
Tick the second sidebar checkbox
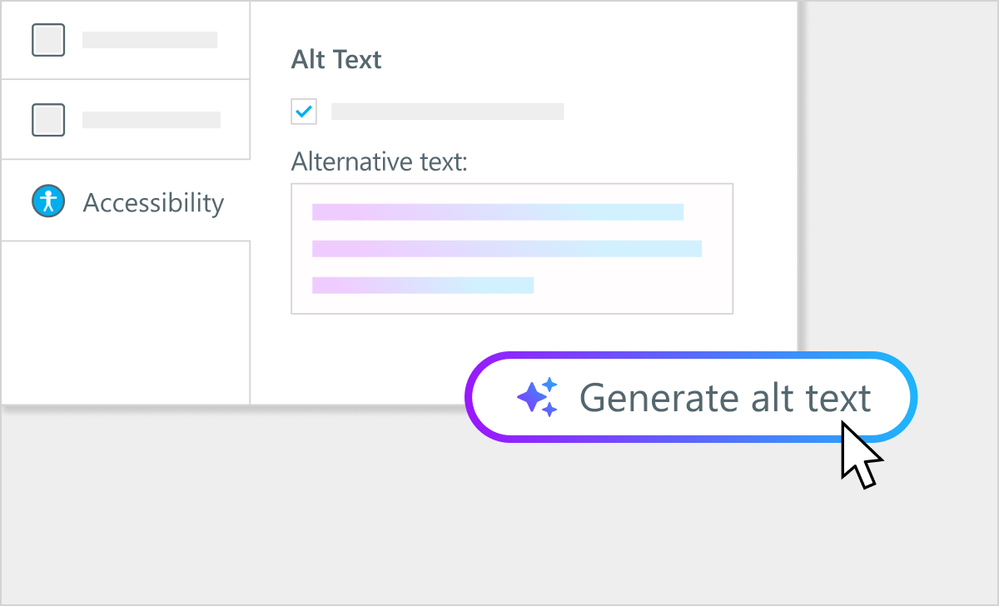click(x=49, y=120)
